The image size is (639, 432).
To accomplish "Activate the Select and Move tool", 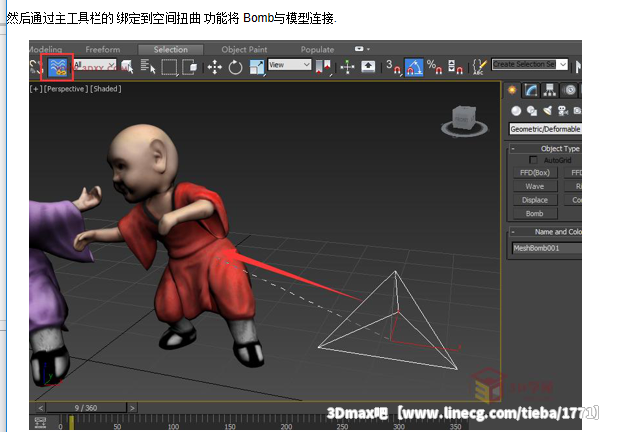I will coord(214,67).
